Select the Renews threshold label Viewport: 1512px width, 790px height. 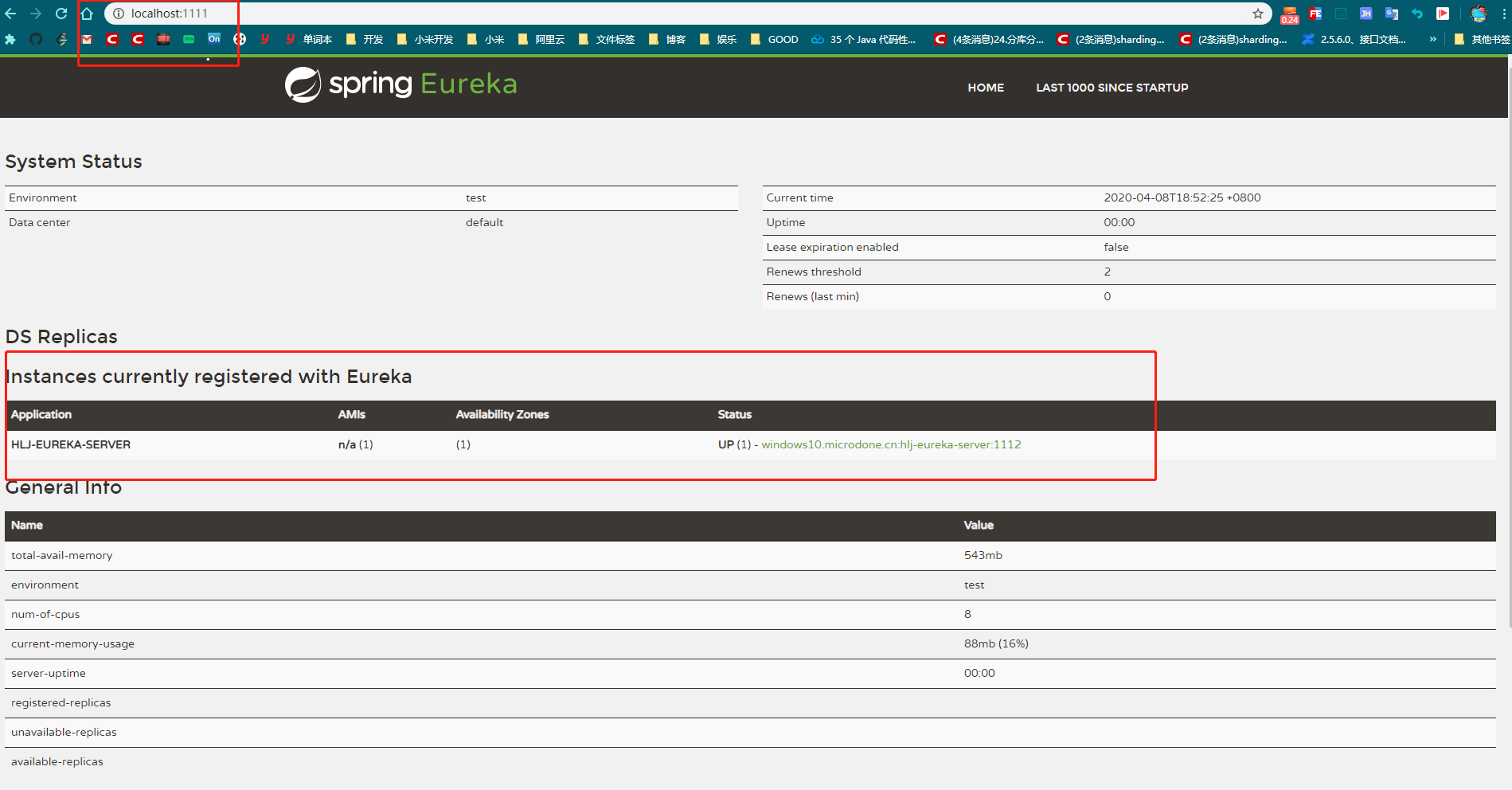click(814, 272)
